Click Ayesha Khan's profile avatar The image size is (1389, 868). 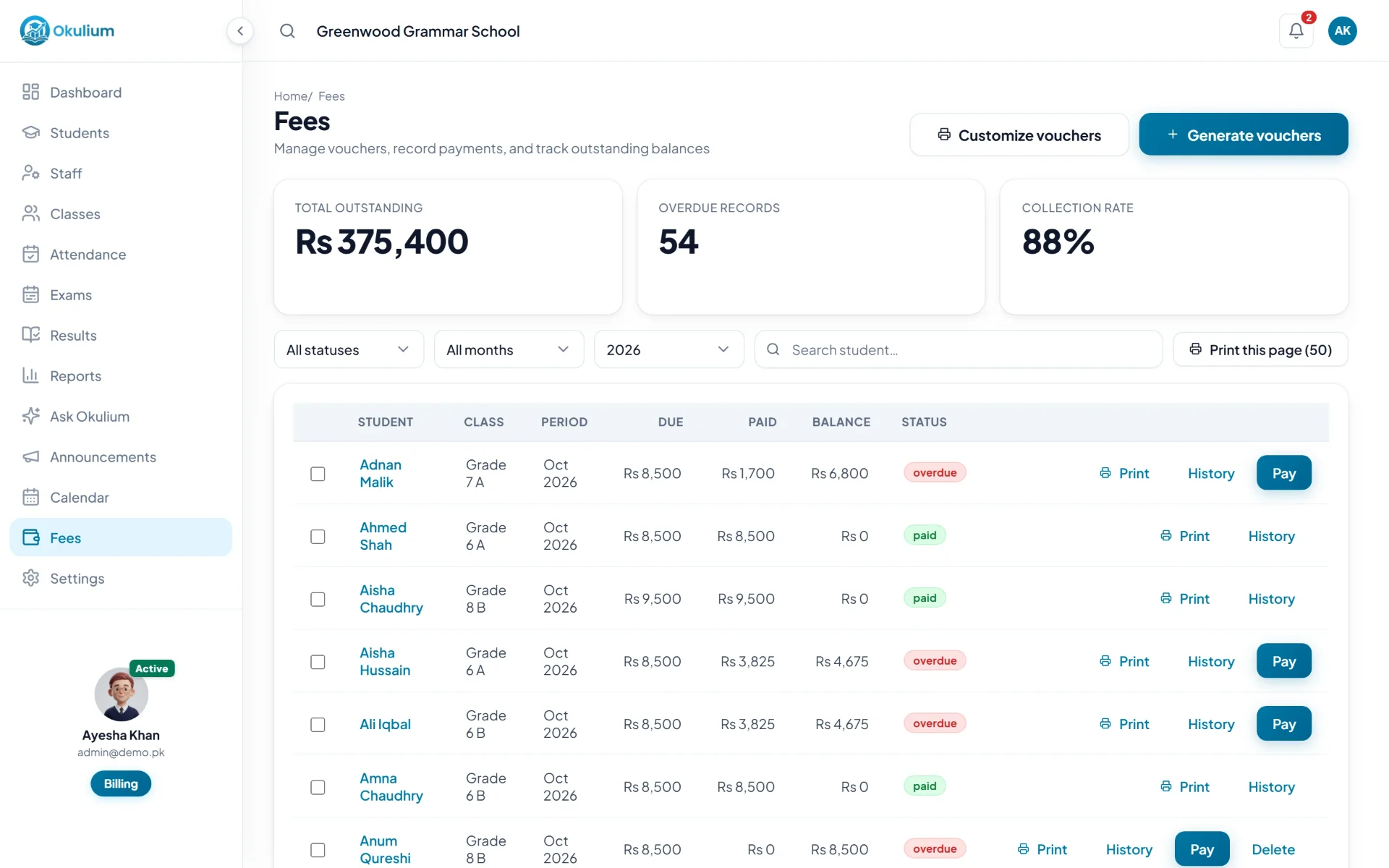tap(121, 694)
